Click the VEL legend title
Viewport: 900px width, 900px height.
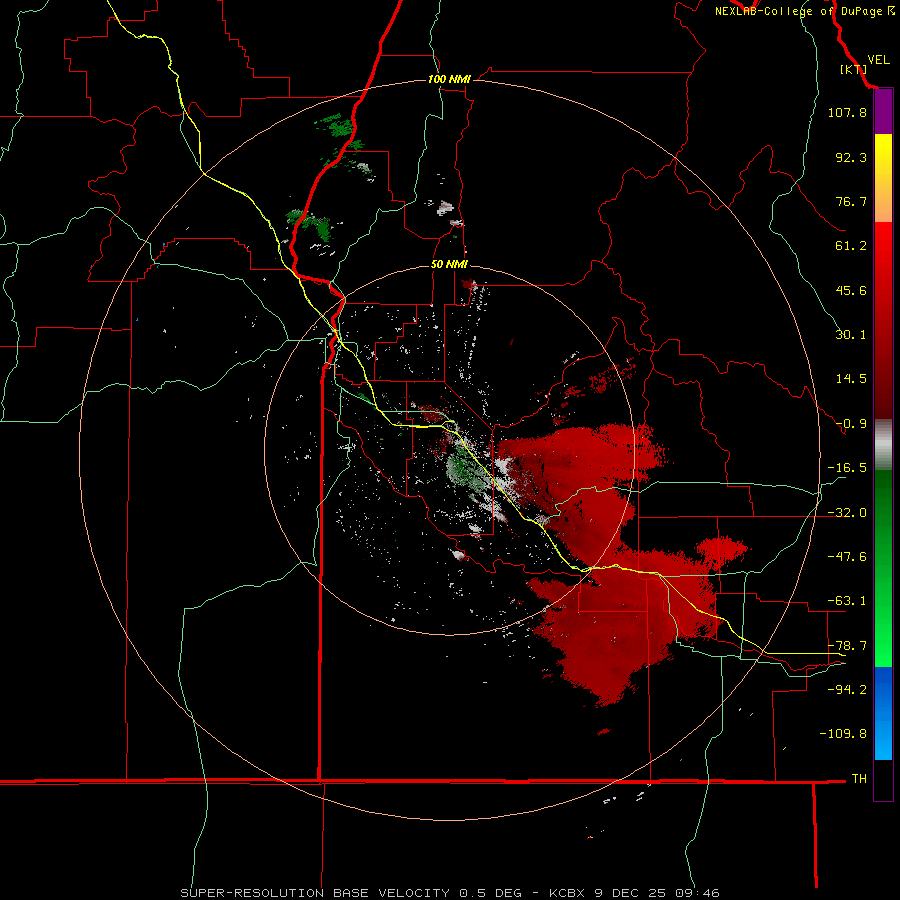(x=878, y=60)
